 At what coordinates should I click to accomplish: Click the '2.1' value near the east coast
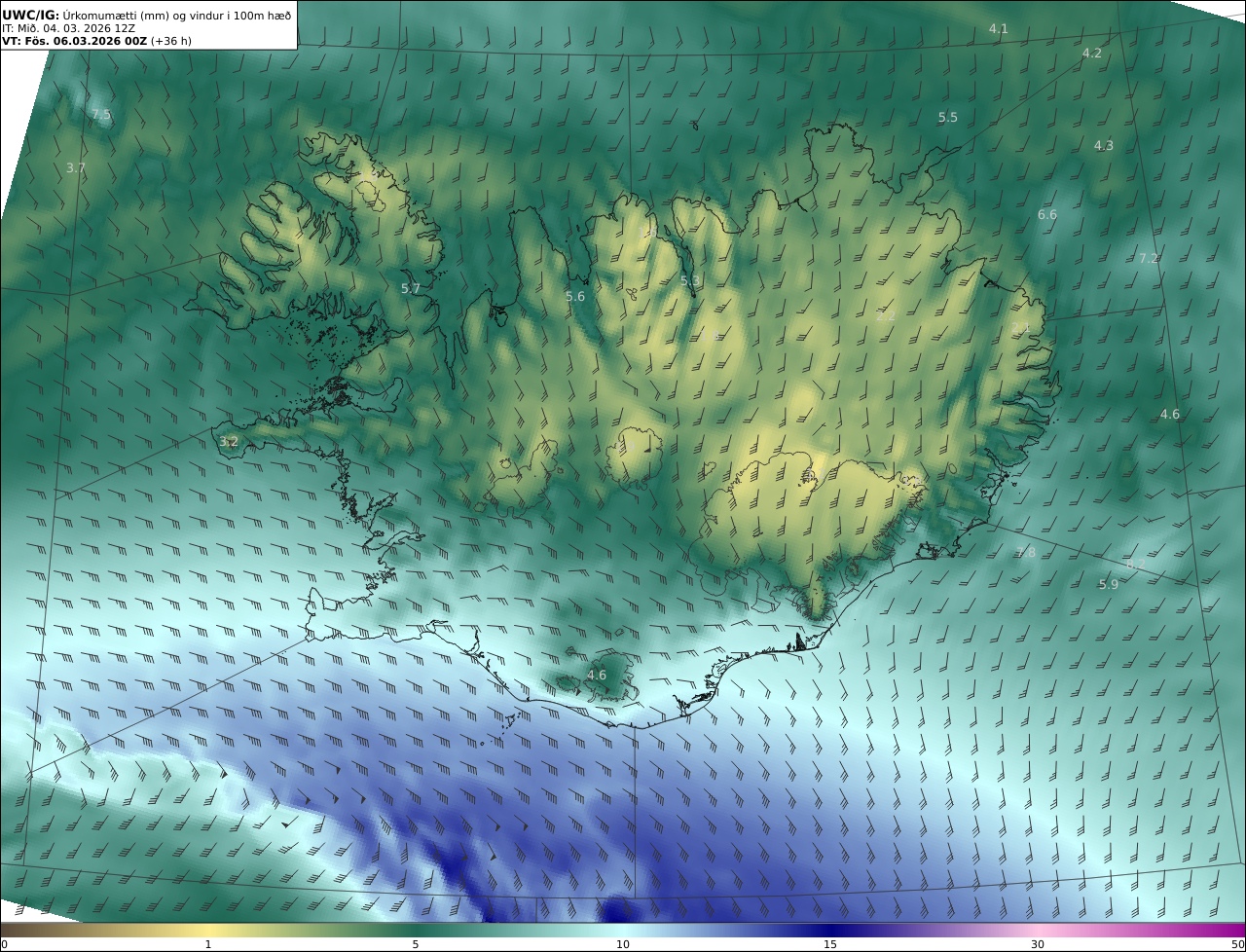point(1021,328)
